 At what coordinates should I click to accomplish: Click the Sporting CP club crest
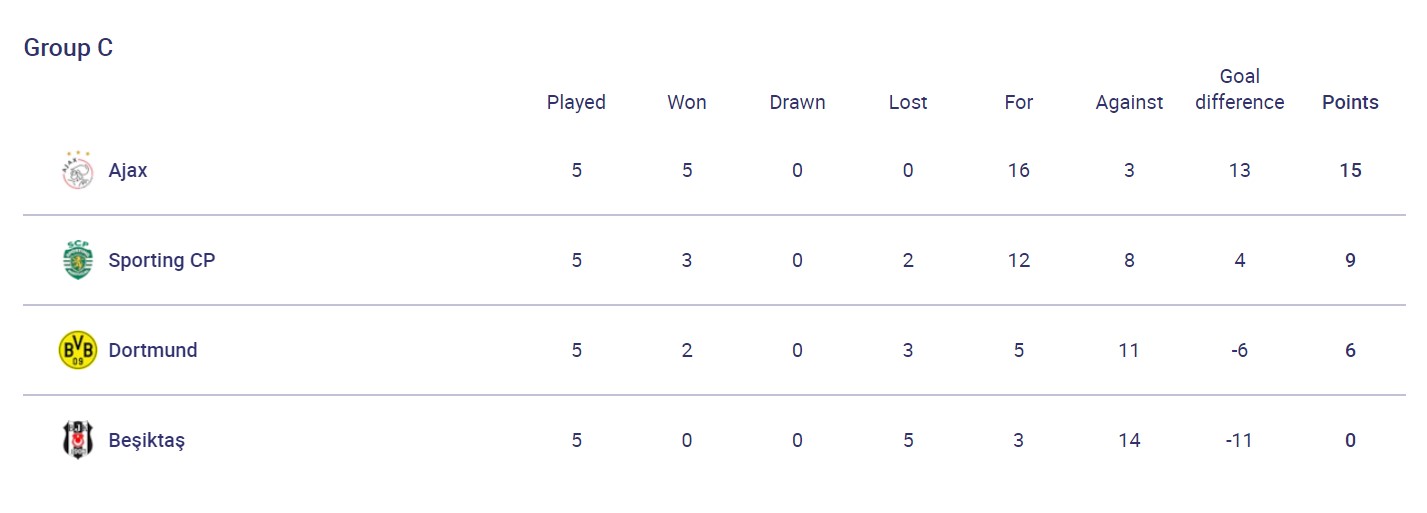(77, 260)
